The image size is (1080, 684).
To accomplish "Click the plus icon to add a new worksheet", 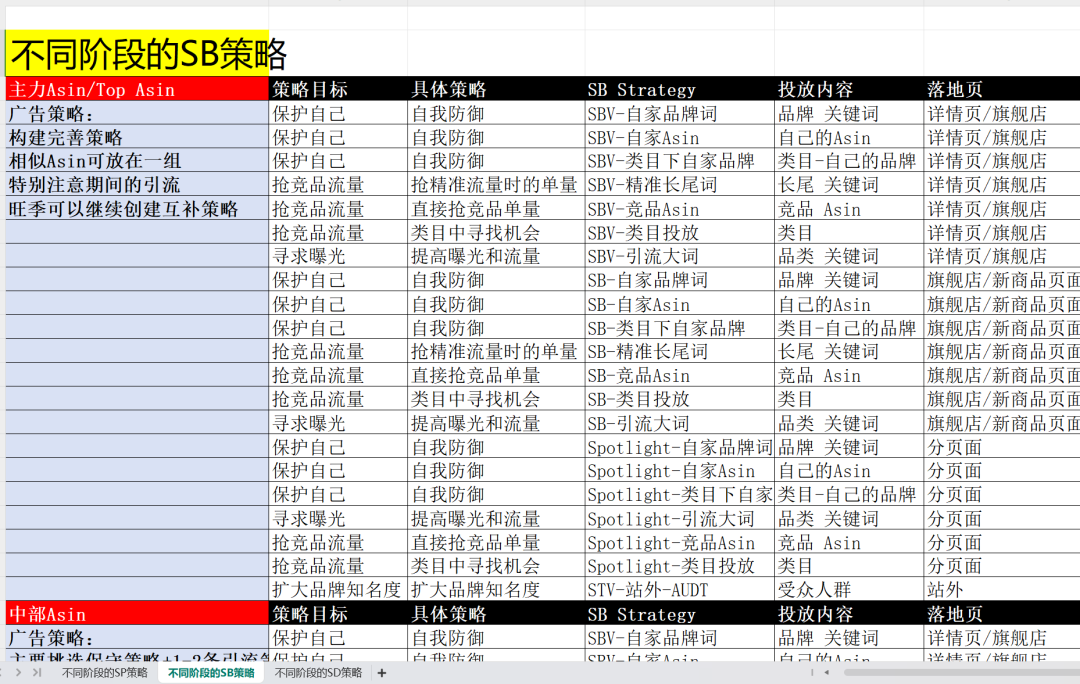I will pos(381,674).
